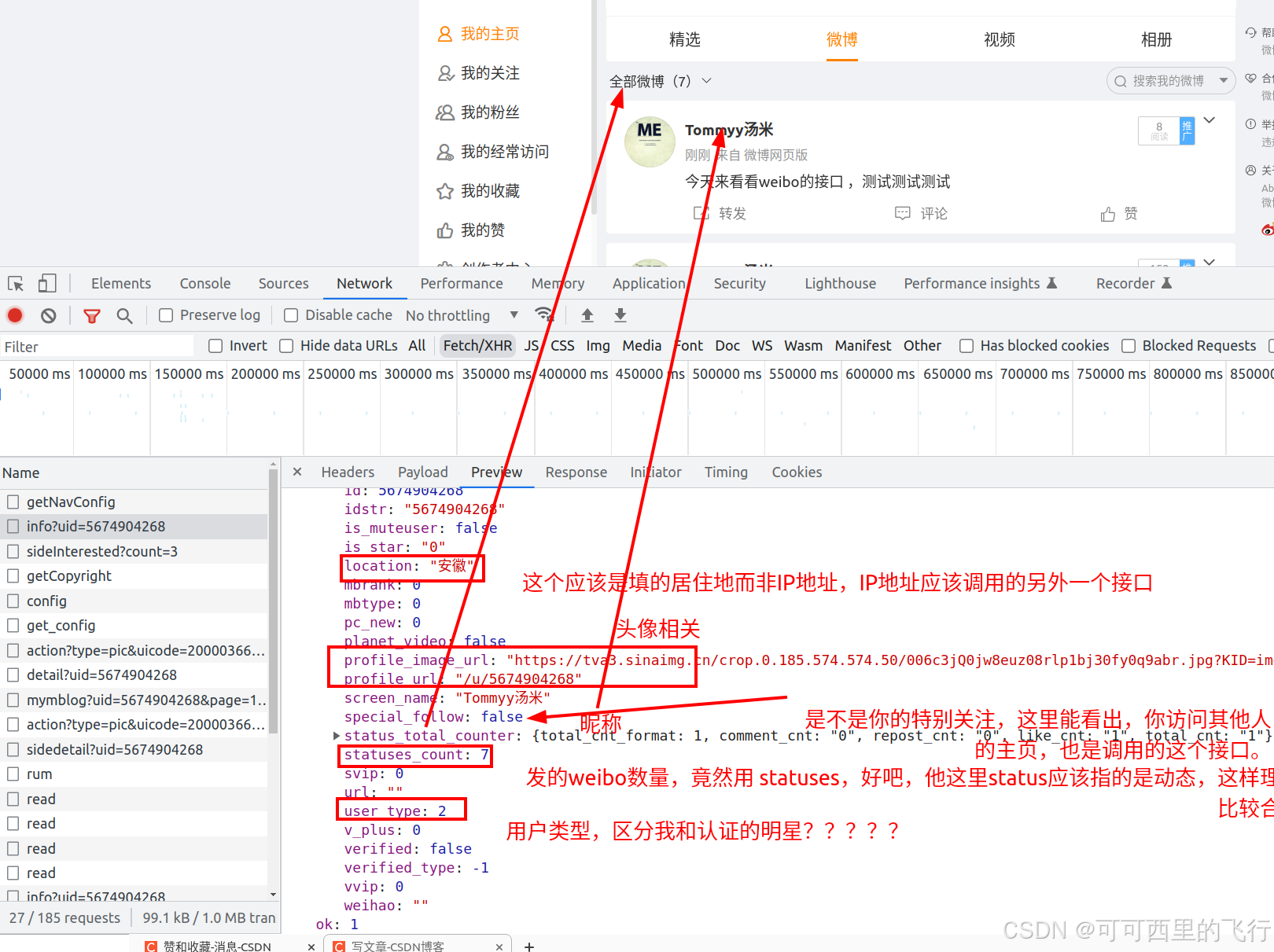
Task: Open network search magnifier
Action: (124, 315)
